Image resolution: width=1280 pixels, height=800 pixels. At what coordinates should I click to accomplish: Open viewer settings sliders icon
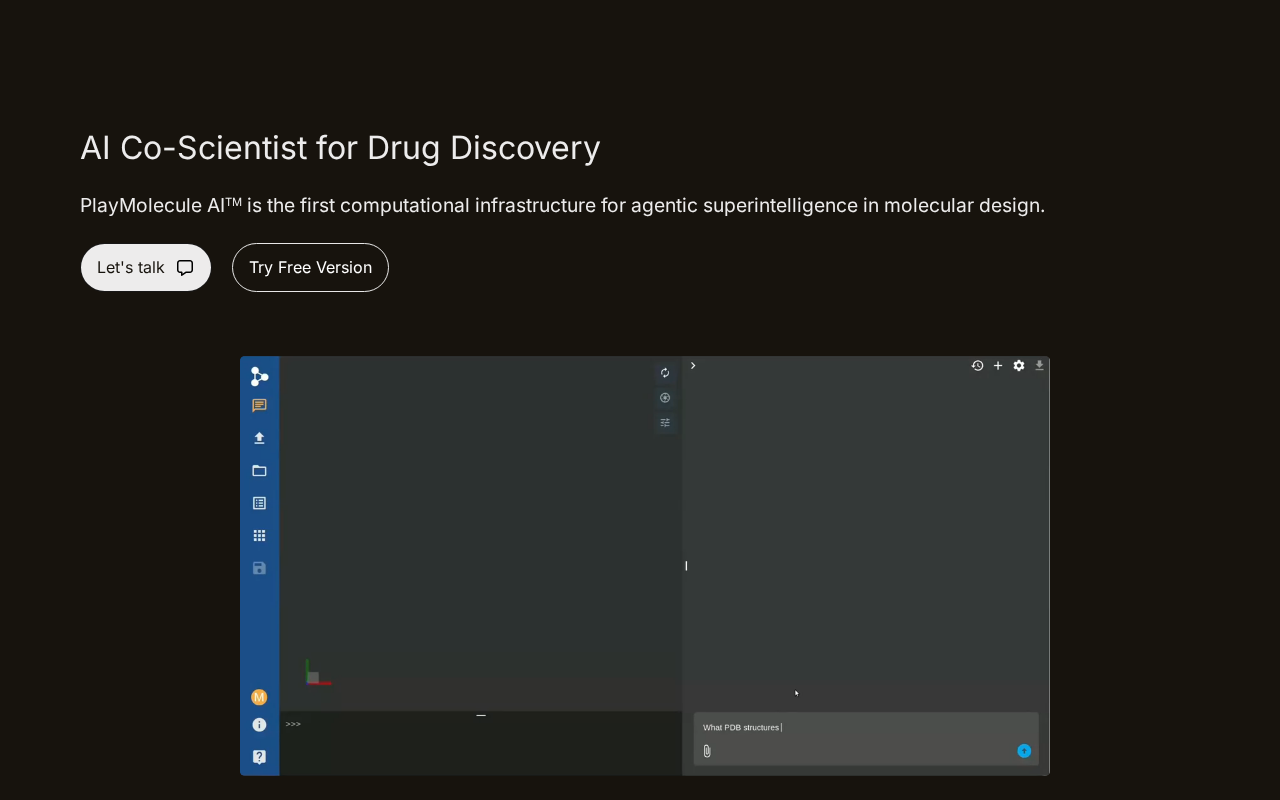point(665,423)
